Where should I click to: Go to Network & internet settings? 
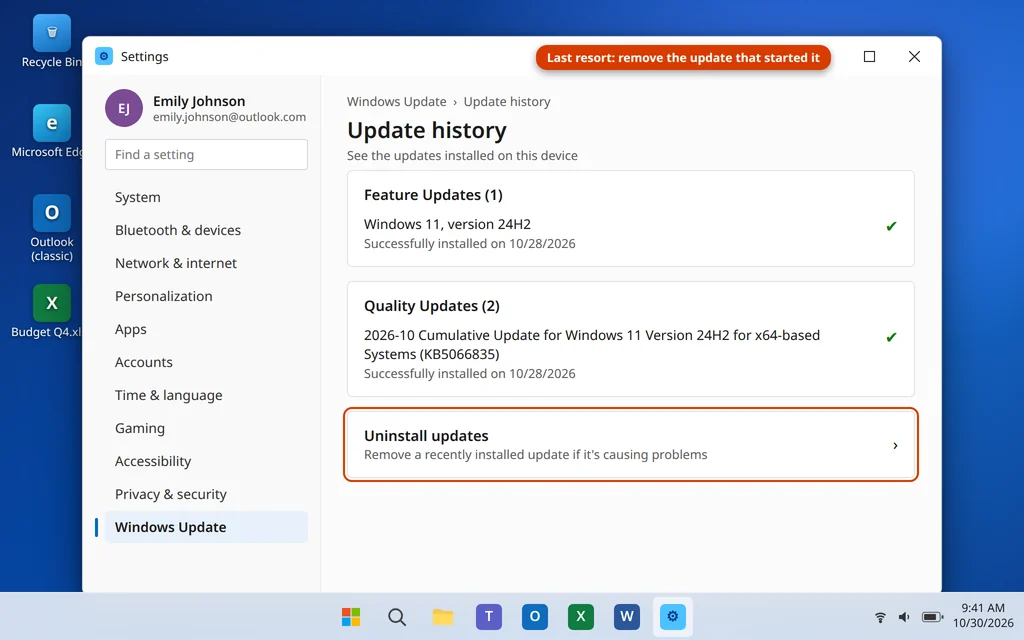206,263
